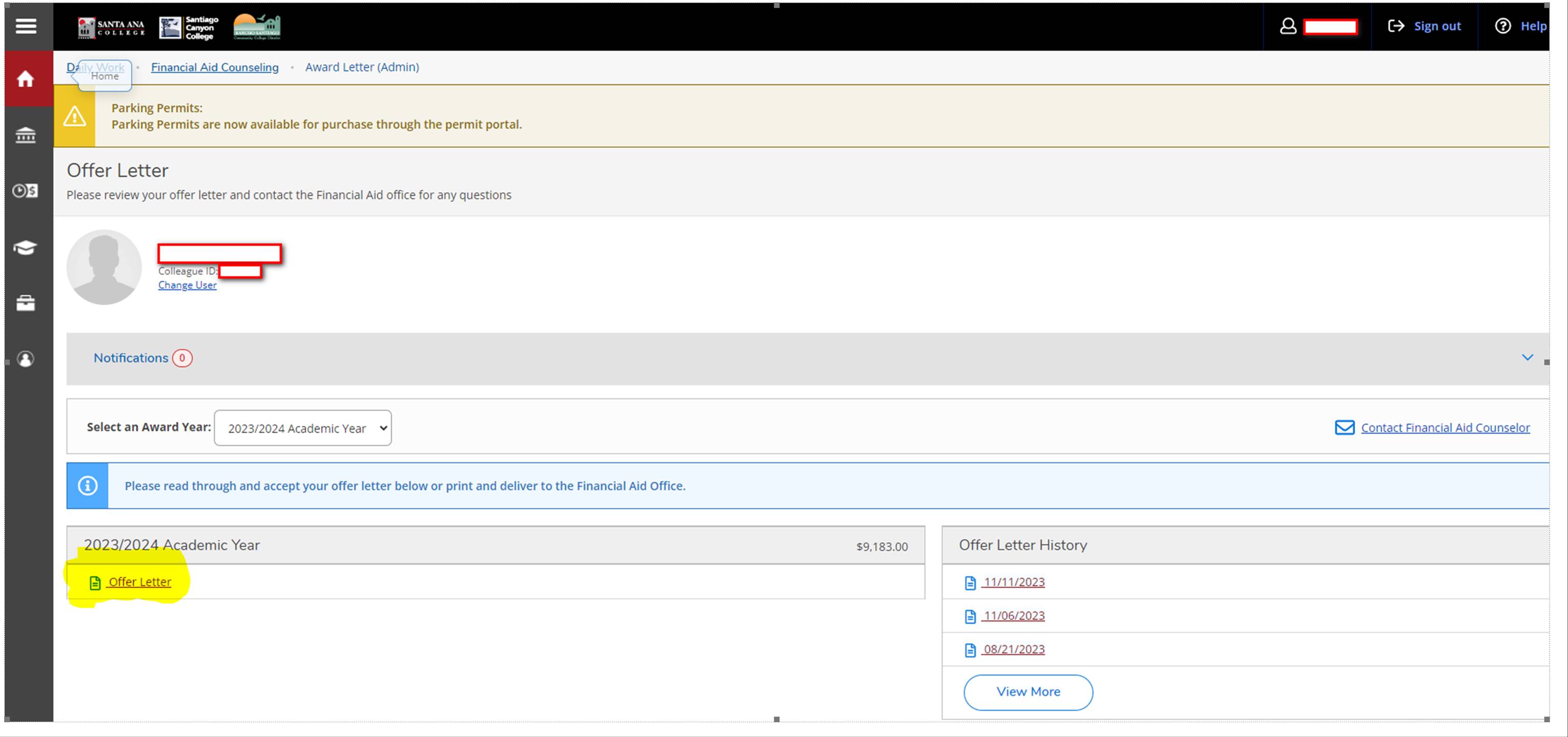
Task: Expand the Notifications panel chevron
Action: 1527,358
